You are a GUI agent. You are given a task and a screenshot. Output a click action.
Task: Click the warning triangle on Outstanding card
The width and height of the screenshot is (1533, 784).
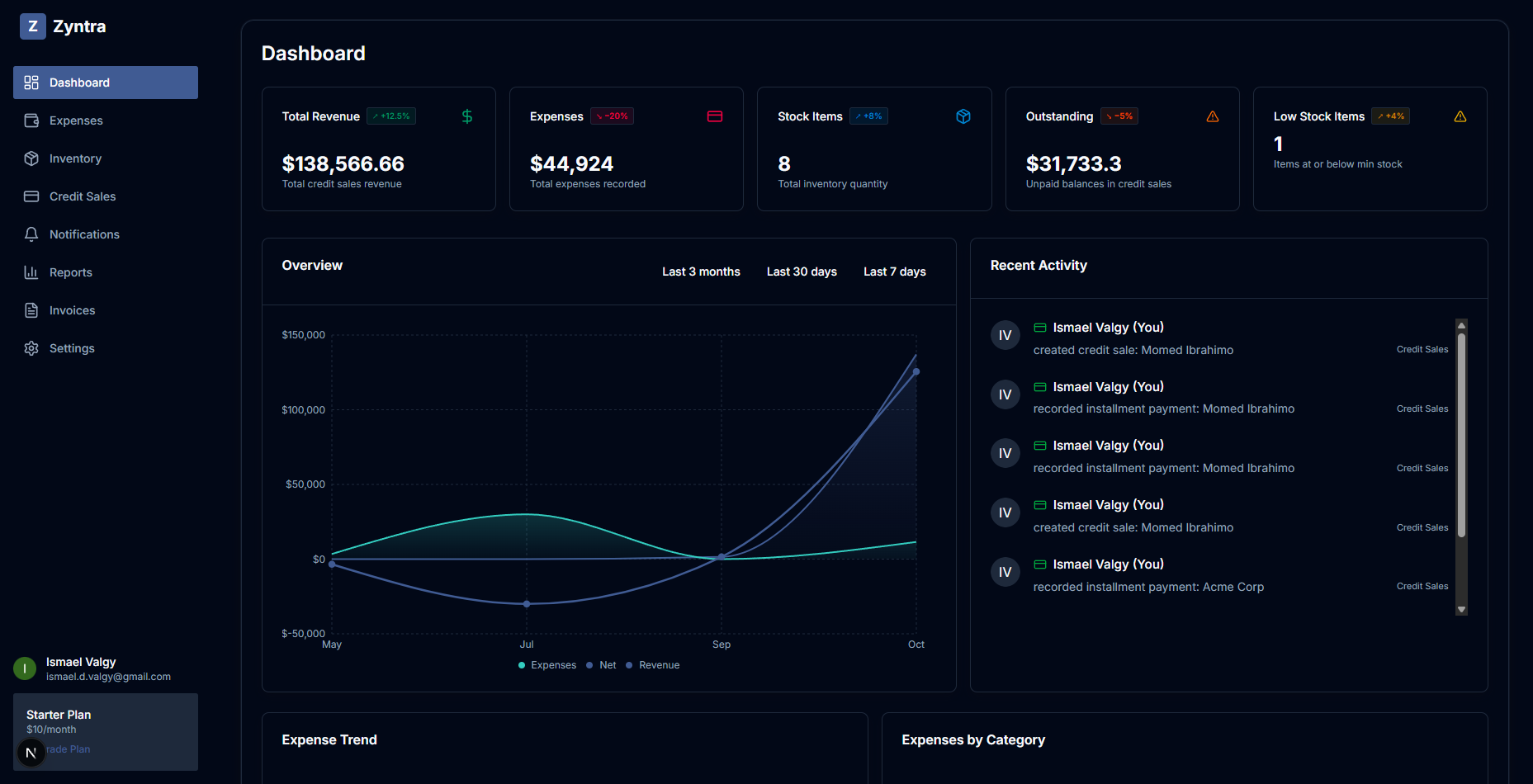pyautogui.click(x=1212, y=116)
